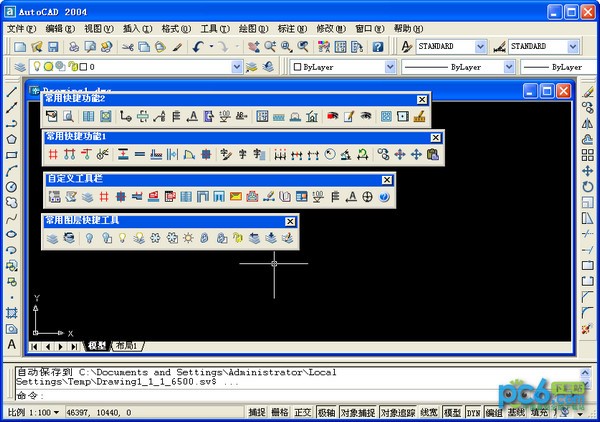Click the blue help icon in 自定义工具栏
Viewport: 600px width, 422px height.
[x=384, y=197]
